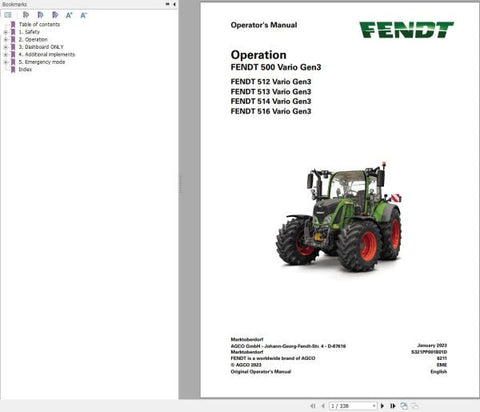Click the second bookmark flag icon in toolbar

(40, 15)
